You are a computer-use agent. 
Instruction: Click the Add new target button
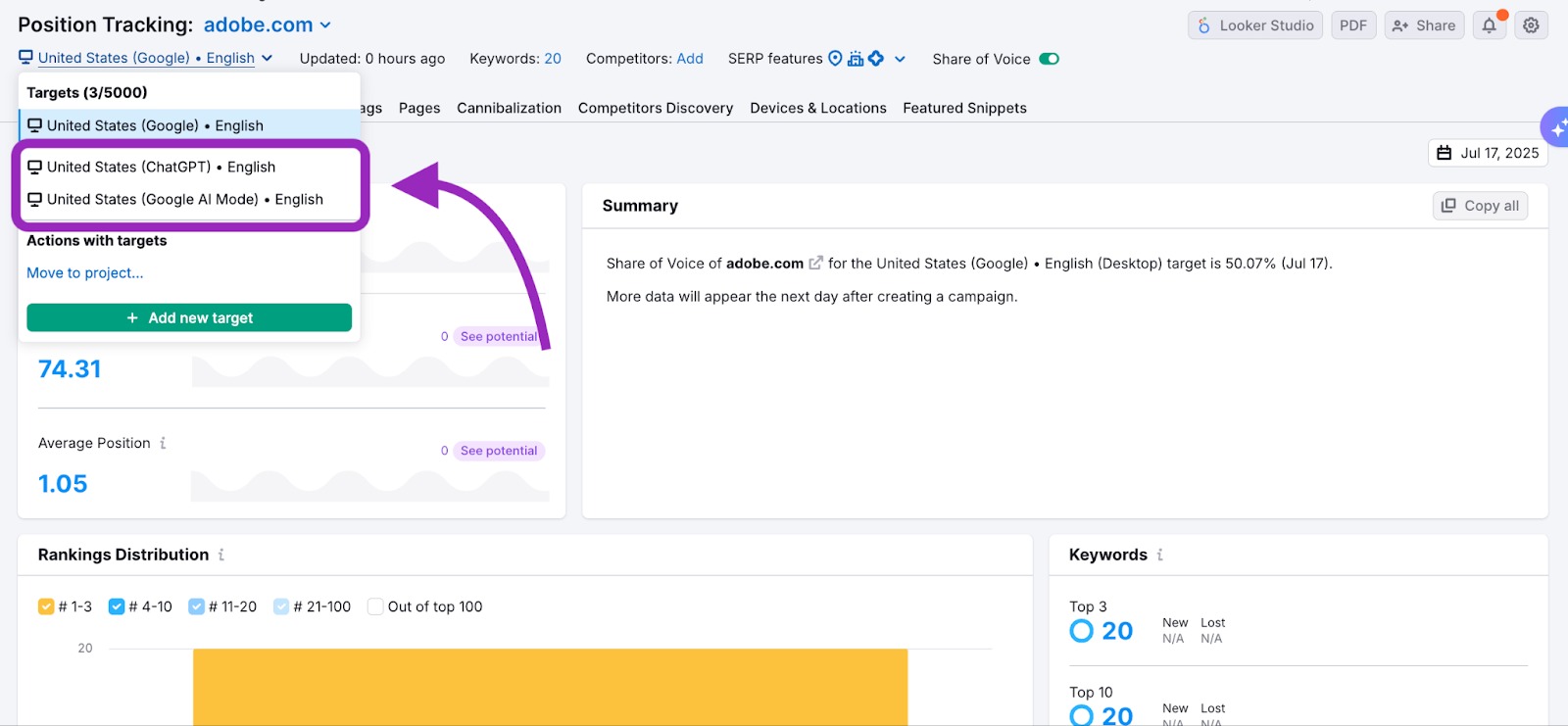pos(189,317)
